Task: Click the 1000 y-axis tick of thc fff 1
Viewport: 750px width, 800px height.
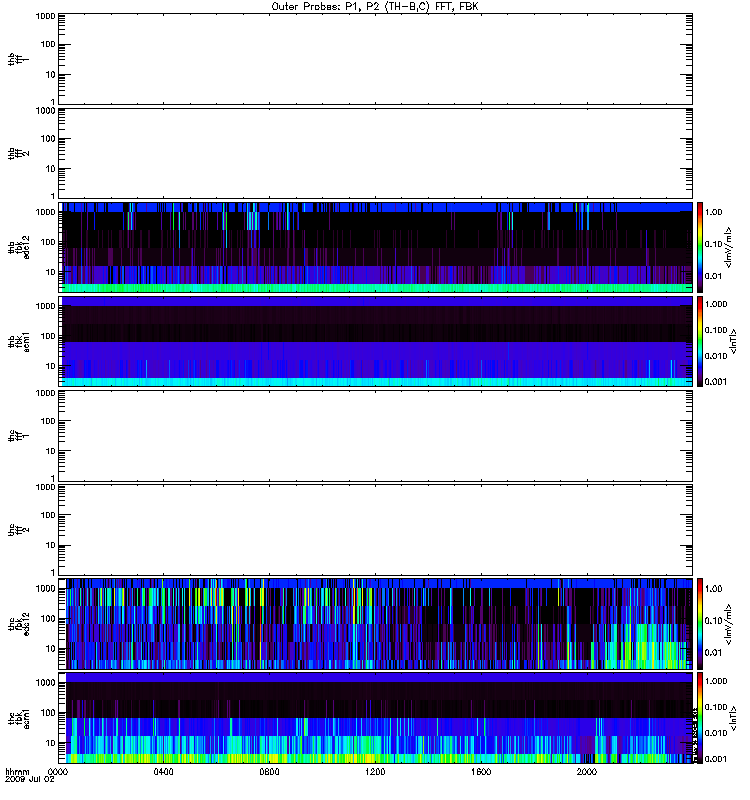Action: click(x=45, y=393)
